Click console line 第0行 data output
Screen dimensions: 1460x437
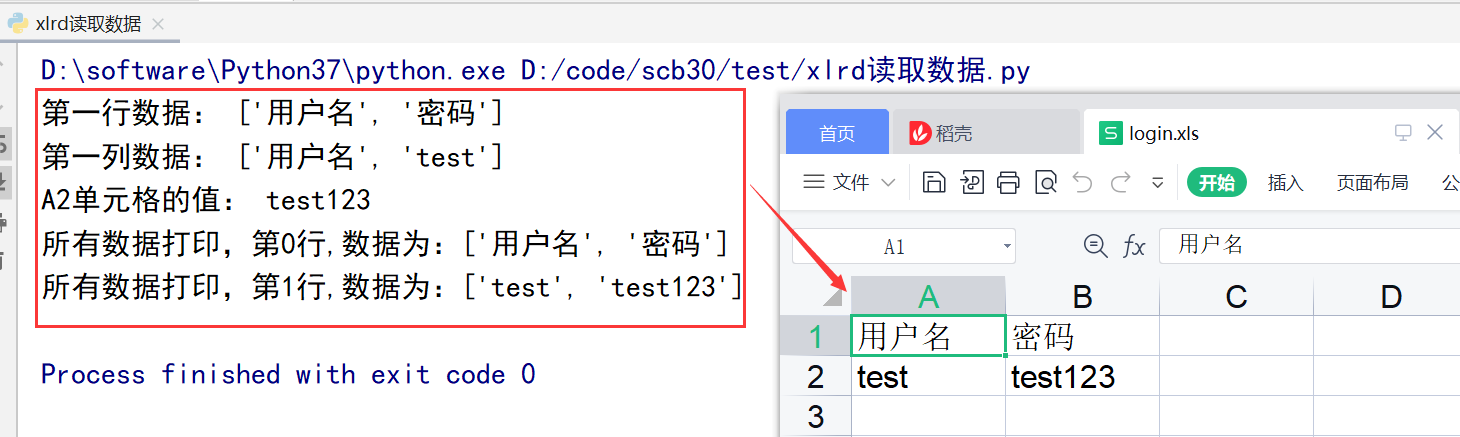pos(385,245)
